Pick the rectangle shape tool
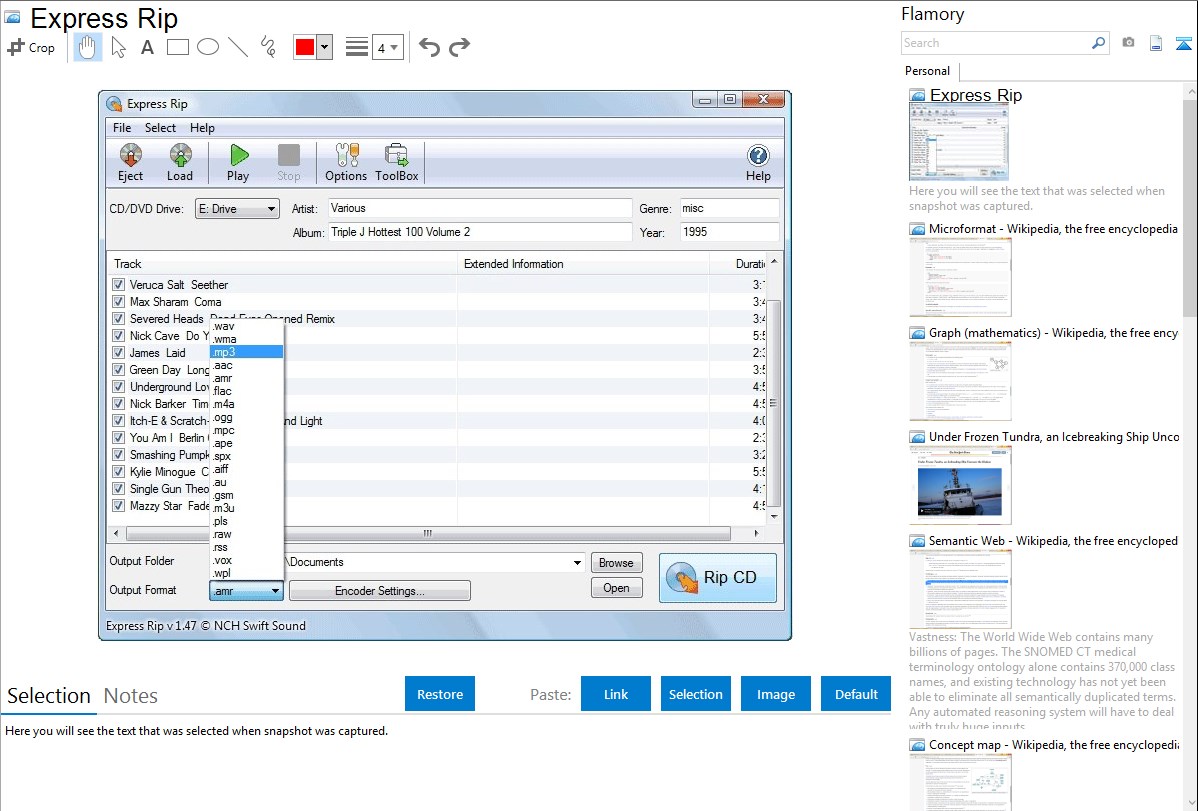The image size is (1198, 811). (177, 47)
